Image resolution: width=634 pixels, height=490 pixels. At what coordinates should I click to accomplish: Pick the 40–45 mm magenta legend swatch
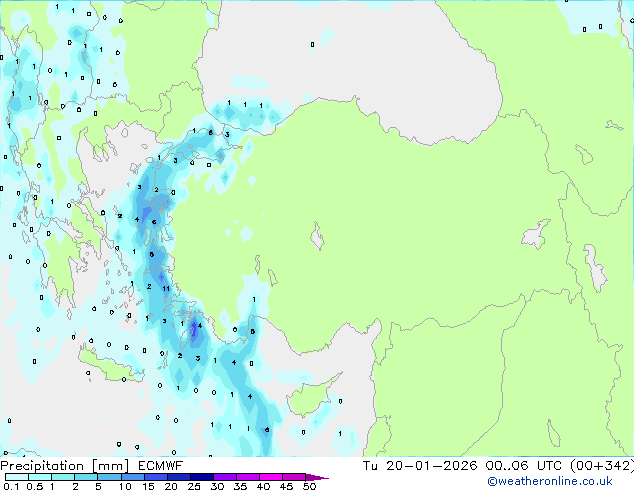pyautogui.click(x=271, y=477)
